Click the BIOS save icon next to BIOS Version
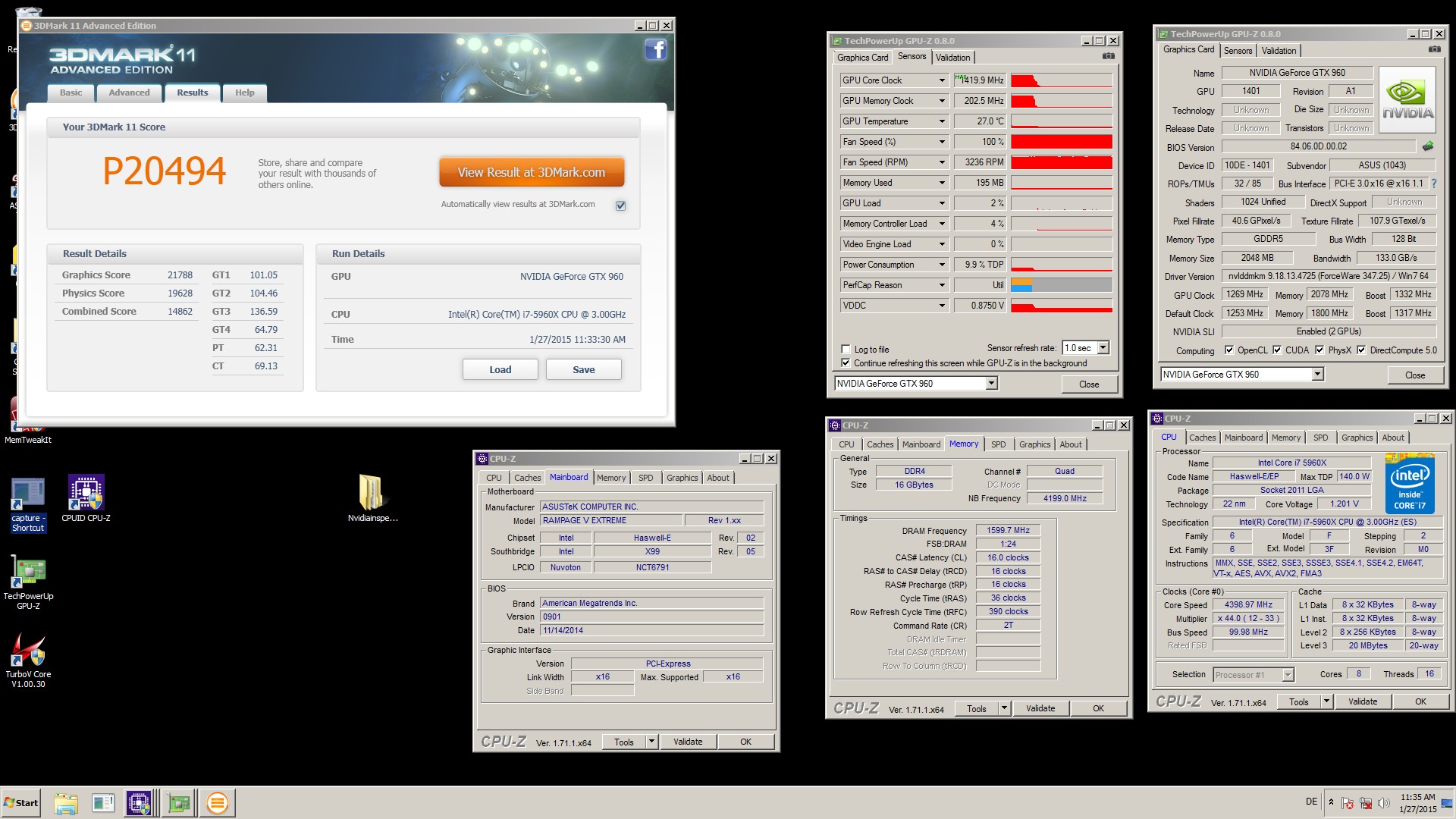This screenshot has height=819, width=1456. click(x=1428, y=146)
